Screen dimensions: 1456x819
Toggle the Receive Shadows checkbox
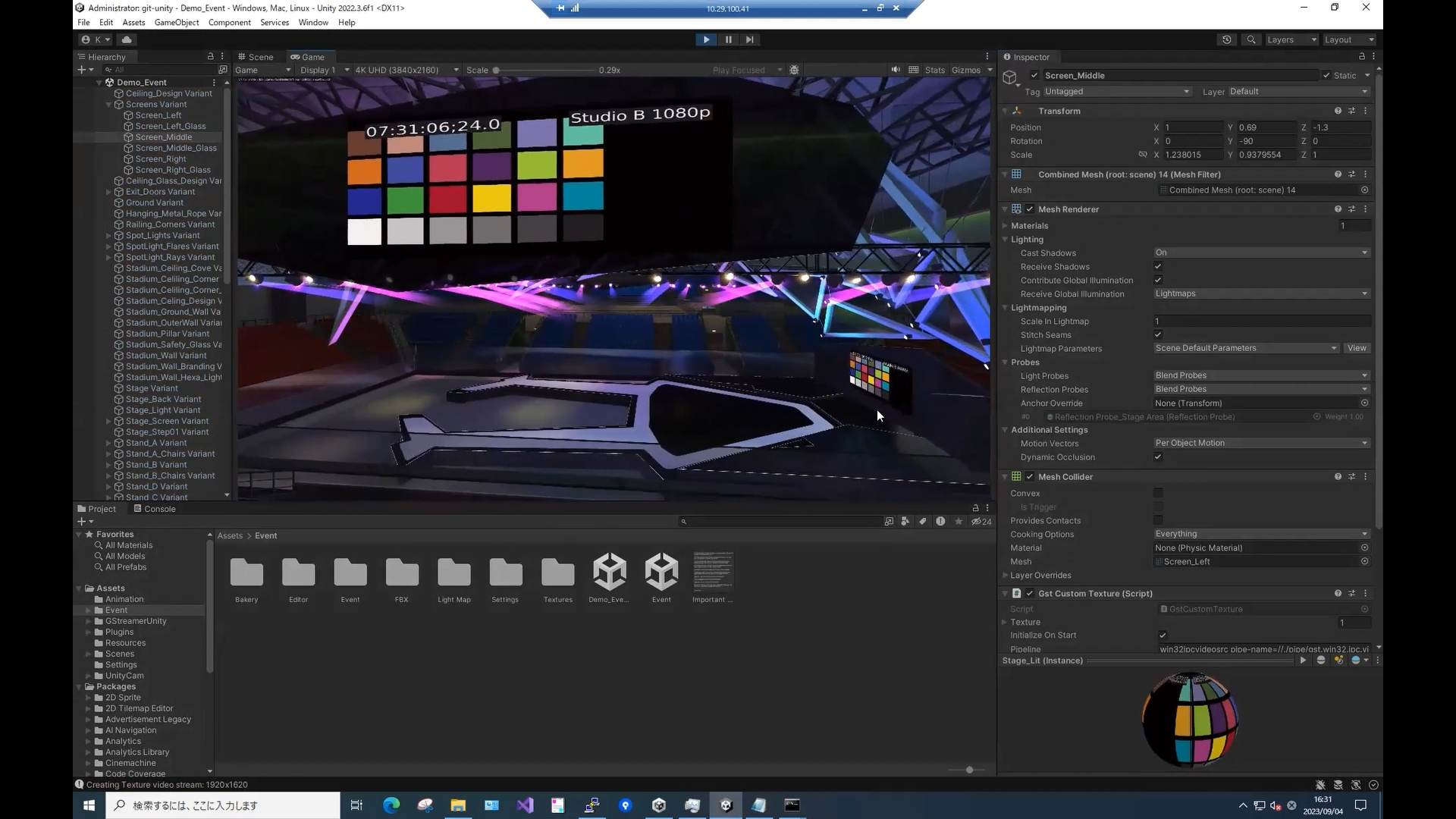pos(1158,267)
